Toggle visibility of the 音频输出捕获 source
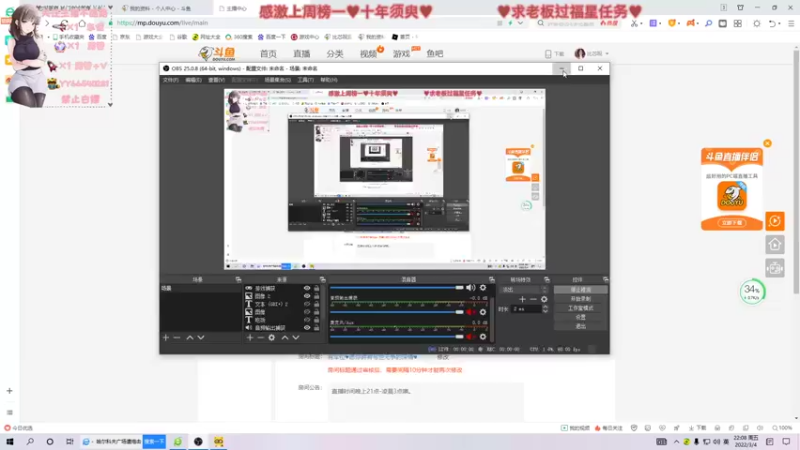The image size is (800, 450). [307, 328]
